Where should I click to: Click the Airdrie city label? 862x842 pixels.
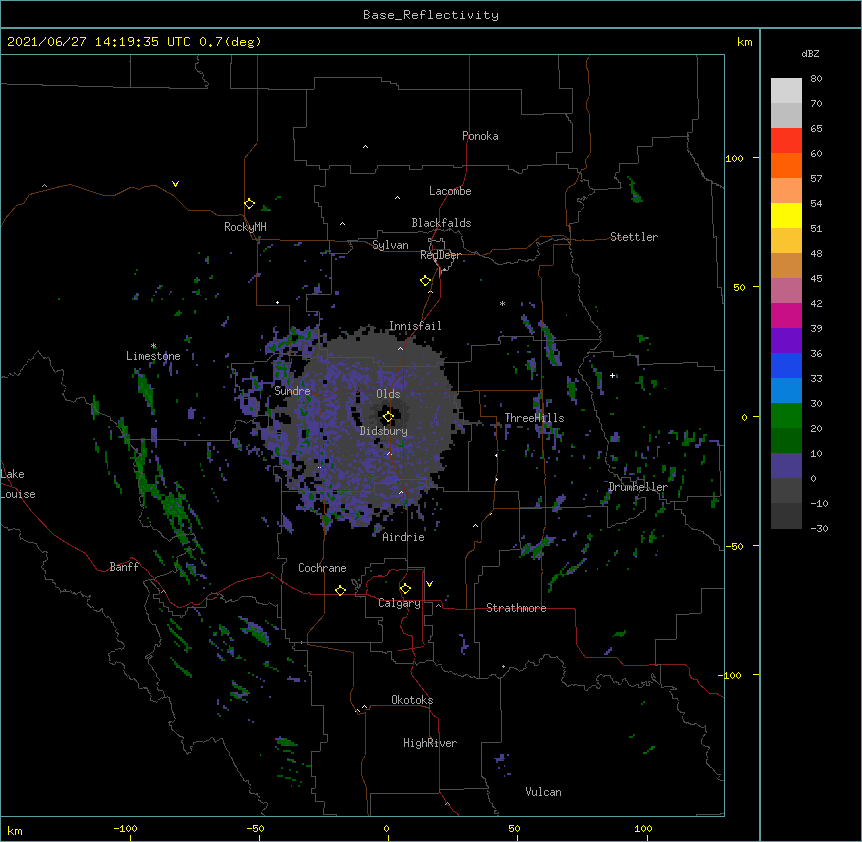[x=403, y=537]
